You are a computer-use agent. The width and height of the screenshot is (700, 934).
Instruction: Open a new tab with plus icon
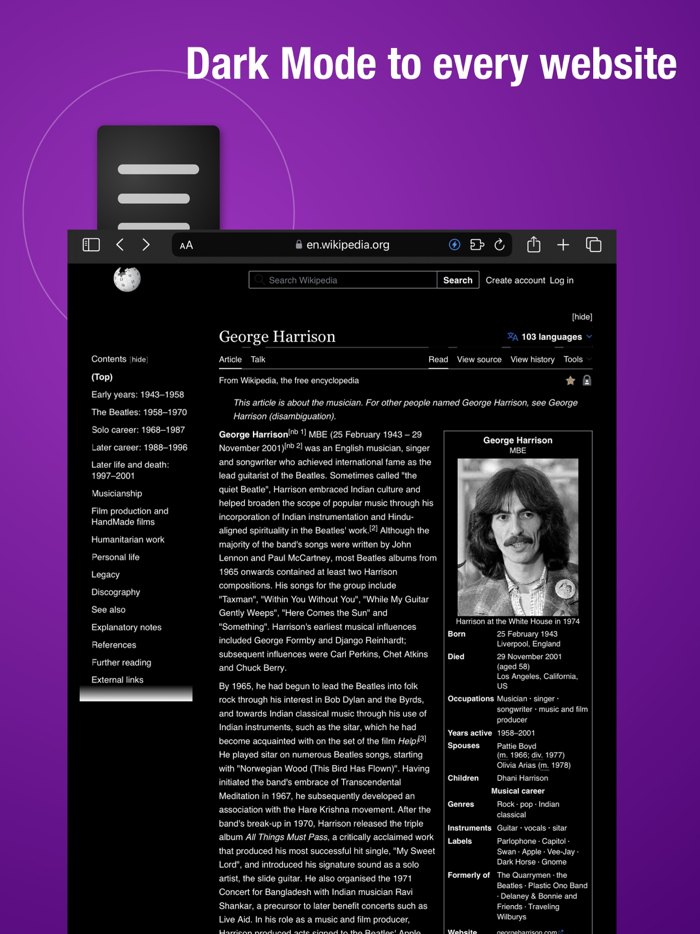coord(563,245)
